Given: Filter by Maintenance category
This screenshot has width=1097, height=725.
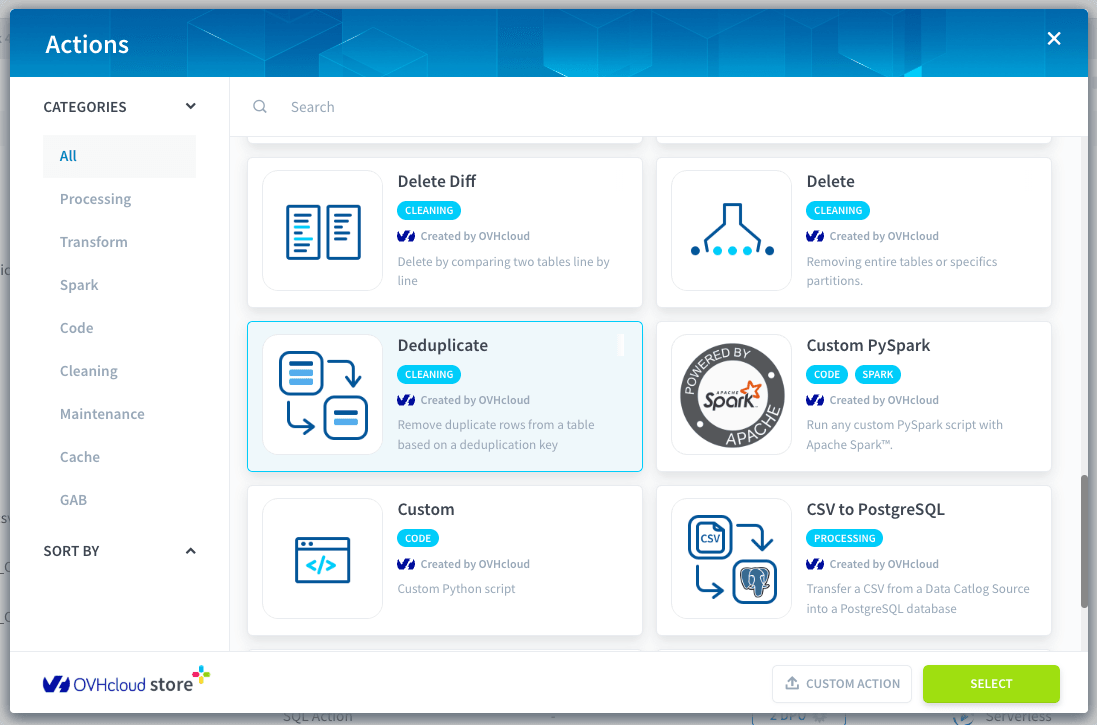Looking at the screenshot, I should pyautogui.click(x=102, y=414).
